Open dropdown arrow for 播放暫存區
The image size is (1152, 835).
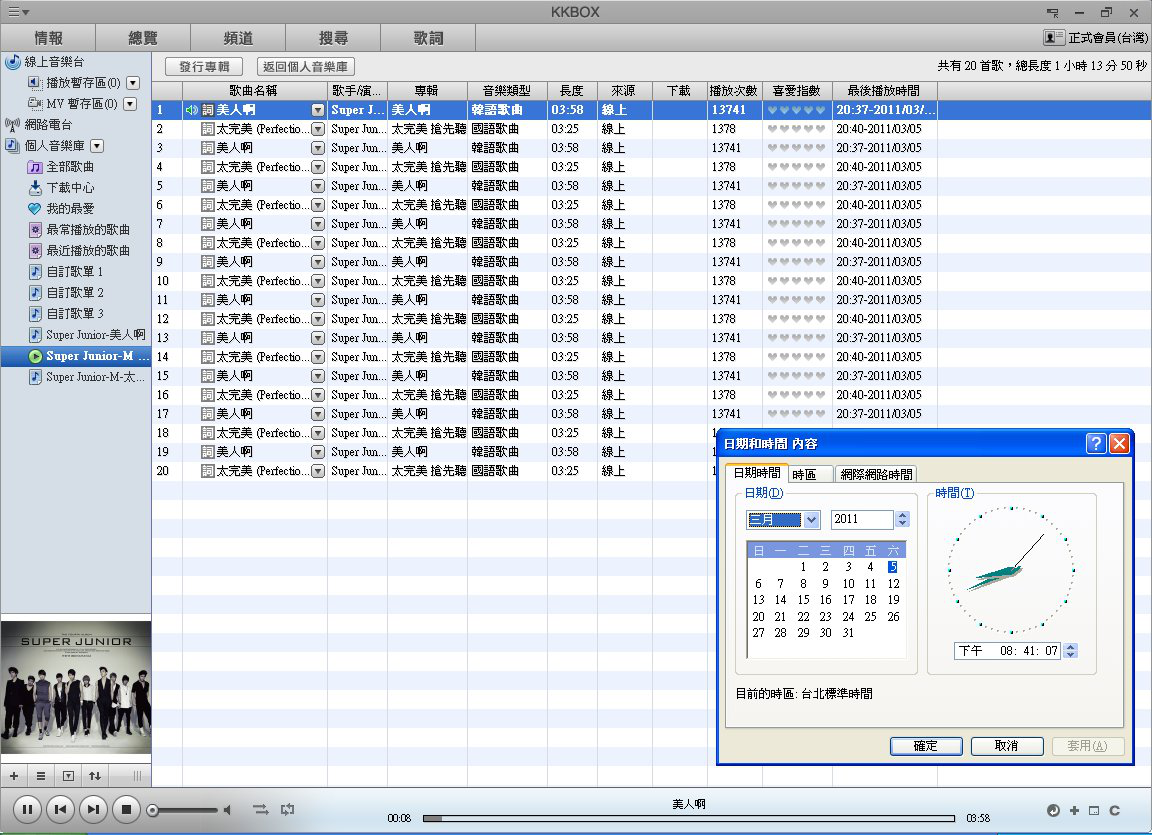133,83
